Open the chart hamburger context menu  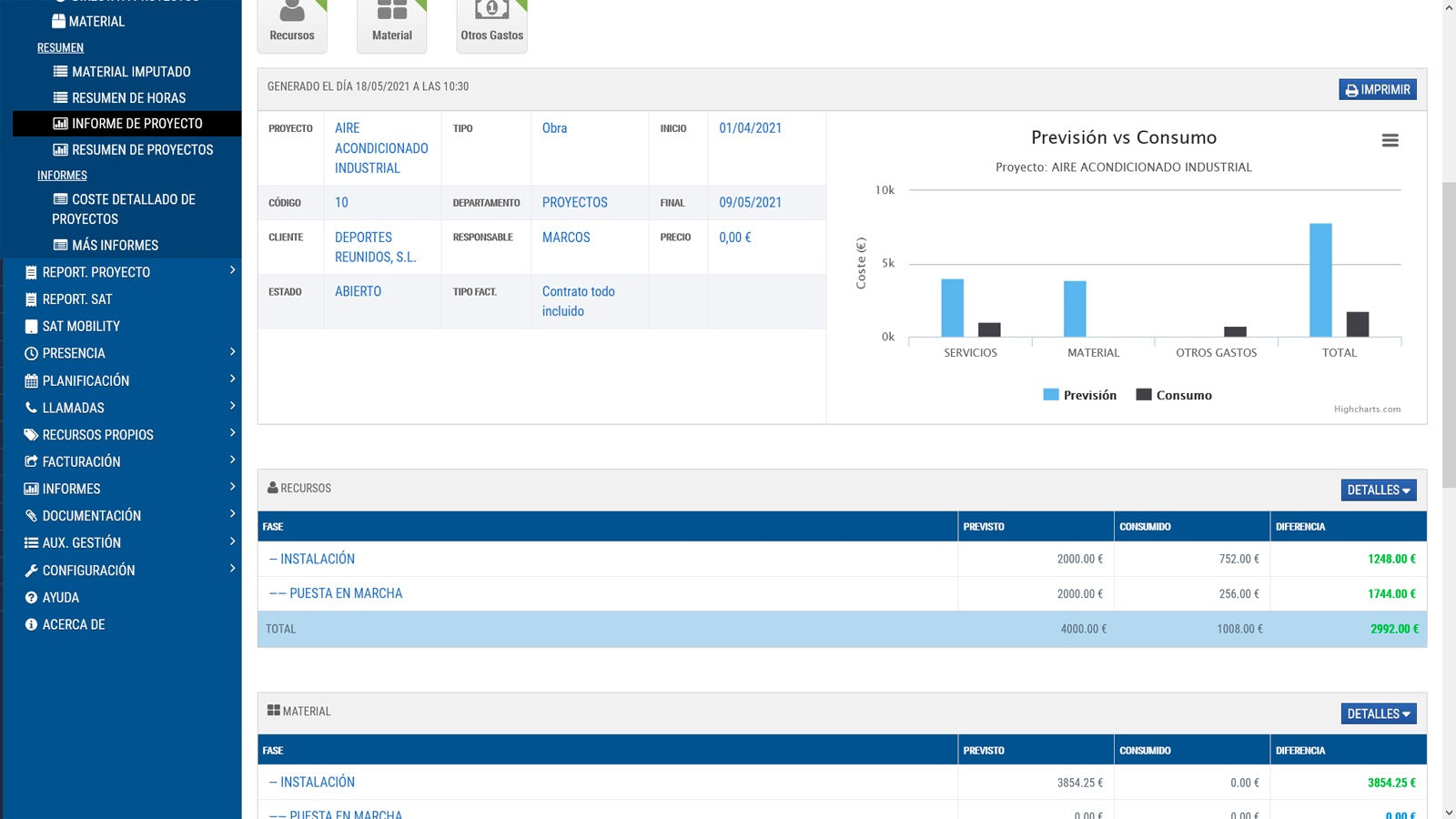[1390, 140]
